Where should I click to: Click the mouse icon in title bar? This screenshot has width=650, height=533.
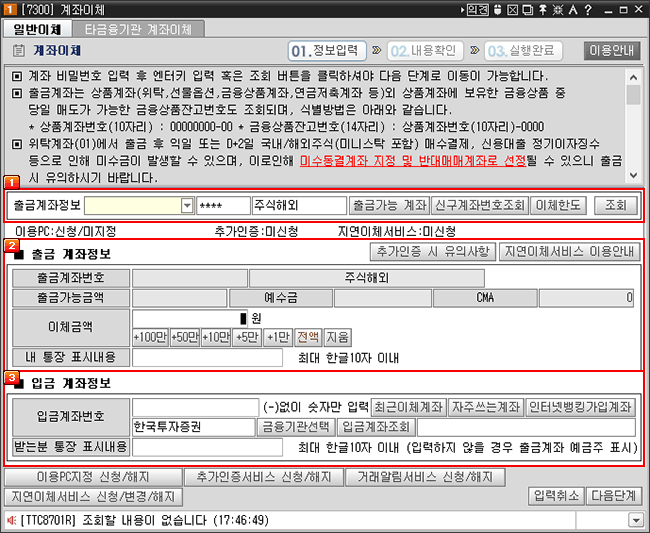[x=498, y=10]
